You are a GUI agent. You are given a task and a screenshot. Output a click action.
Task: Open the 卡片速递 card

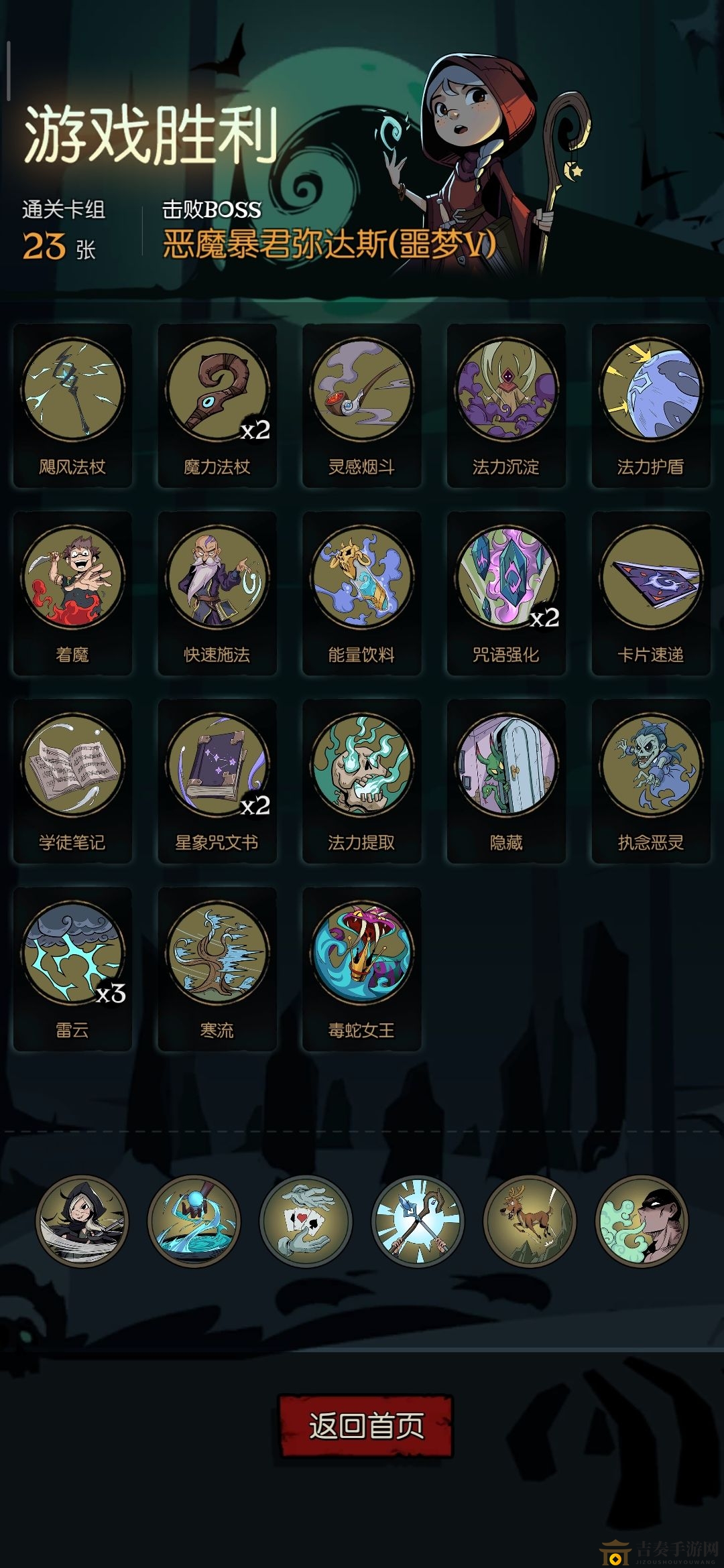(651, 593)
